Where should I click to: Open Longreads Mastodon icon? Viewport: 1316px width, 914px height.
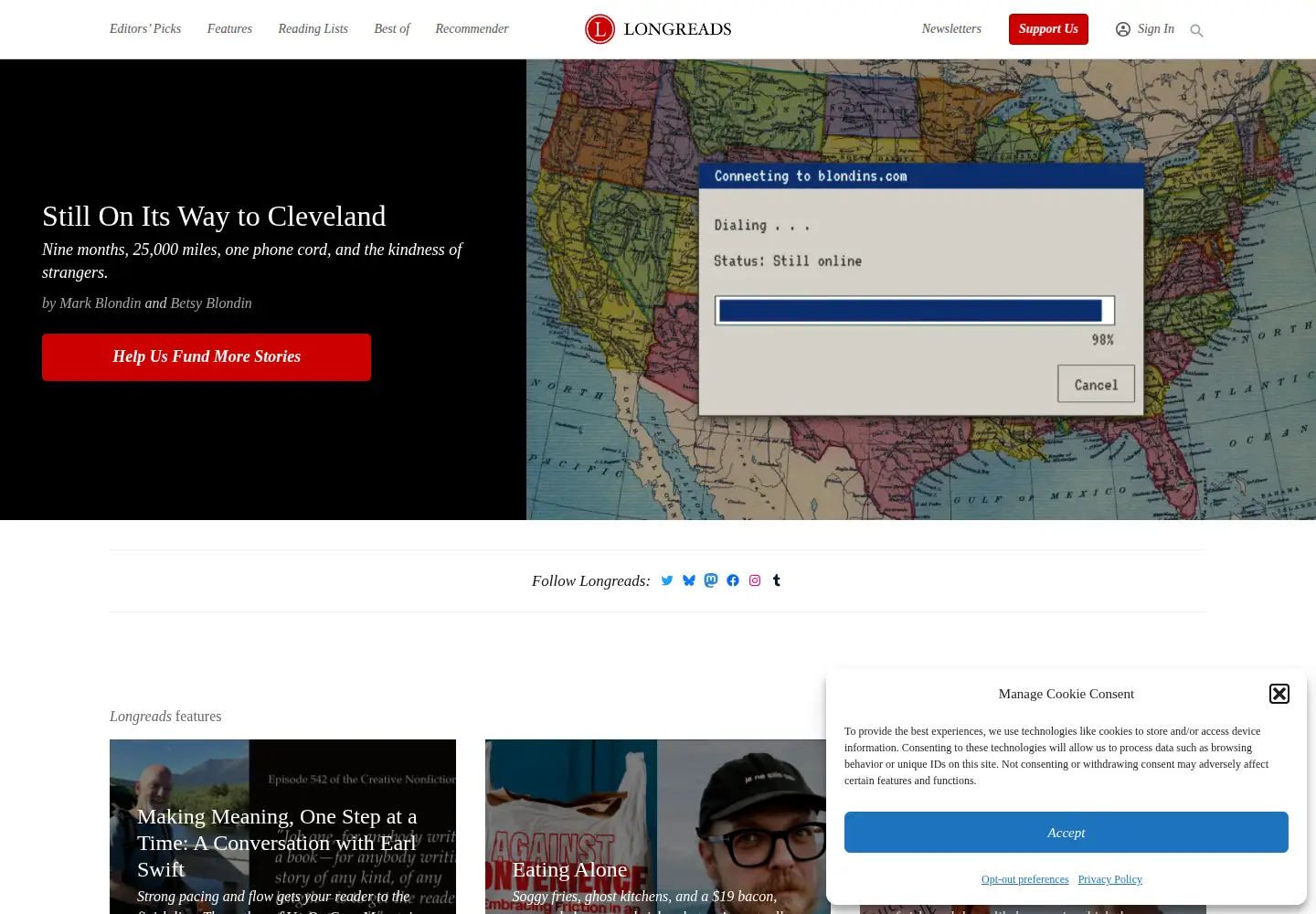tap(711, 580)
